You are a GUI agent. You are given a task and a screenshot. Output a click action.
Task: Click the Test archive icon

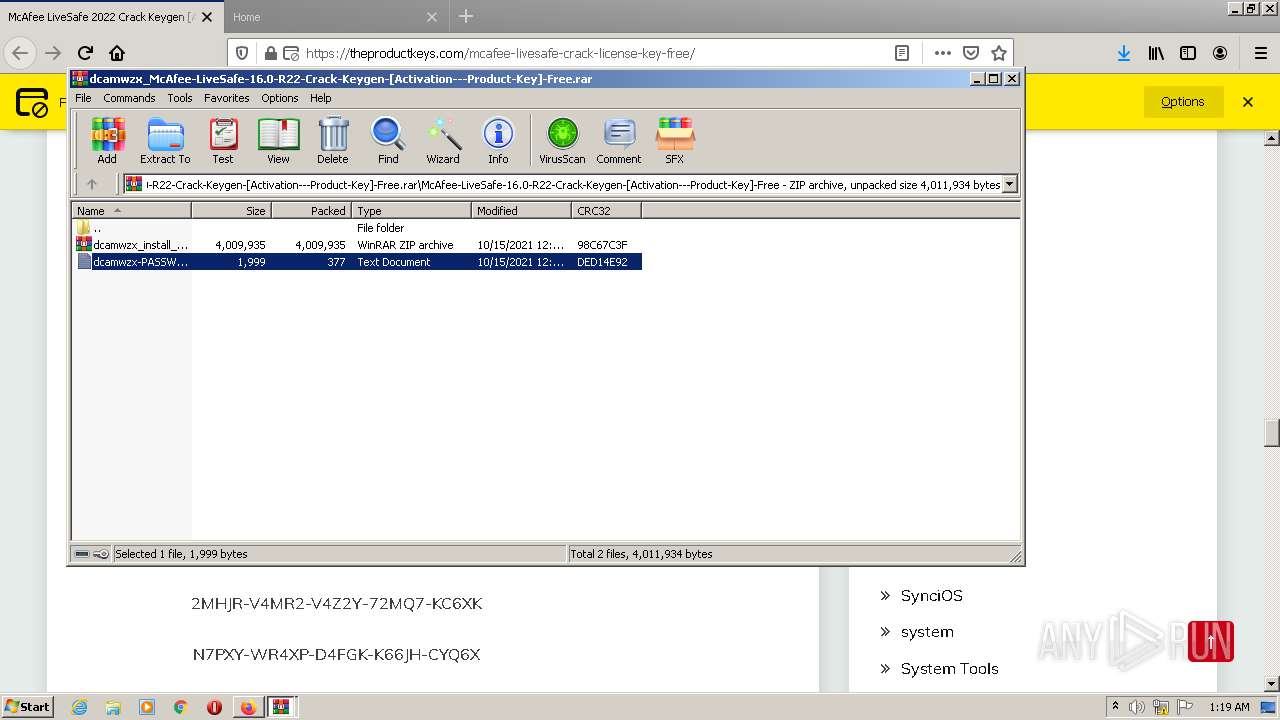point(223,140)
